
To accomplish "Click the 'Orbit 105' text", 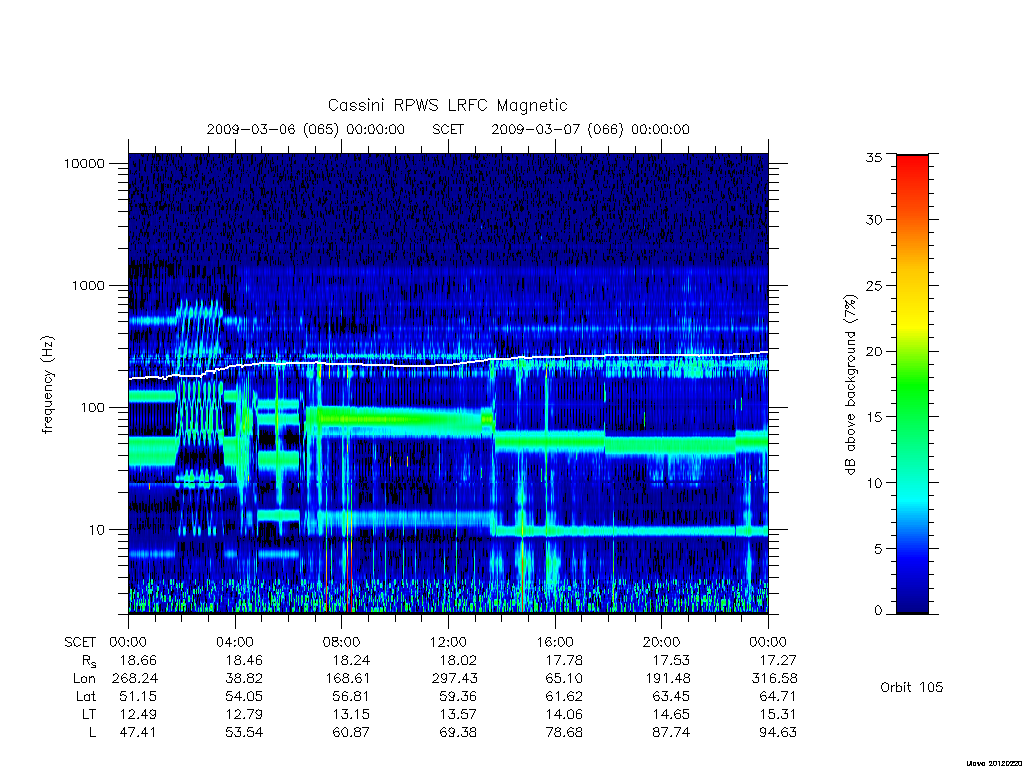I will [x=912, y=687].
